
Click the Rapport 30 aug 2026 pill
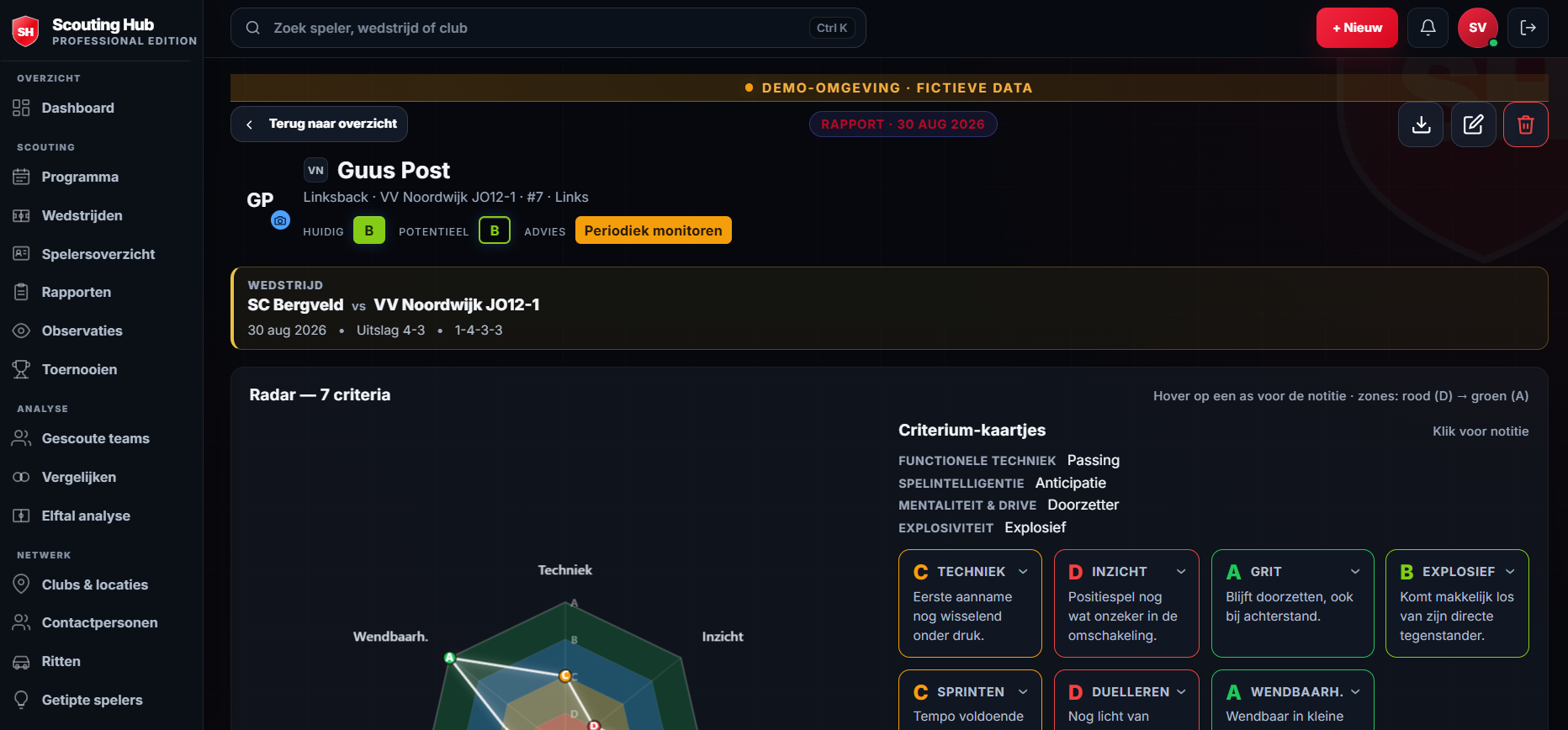click(903, 124)
